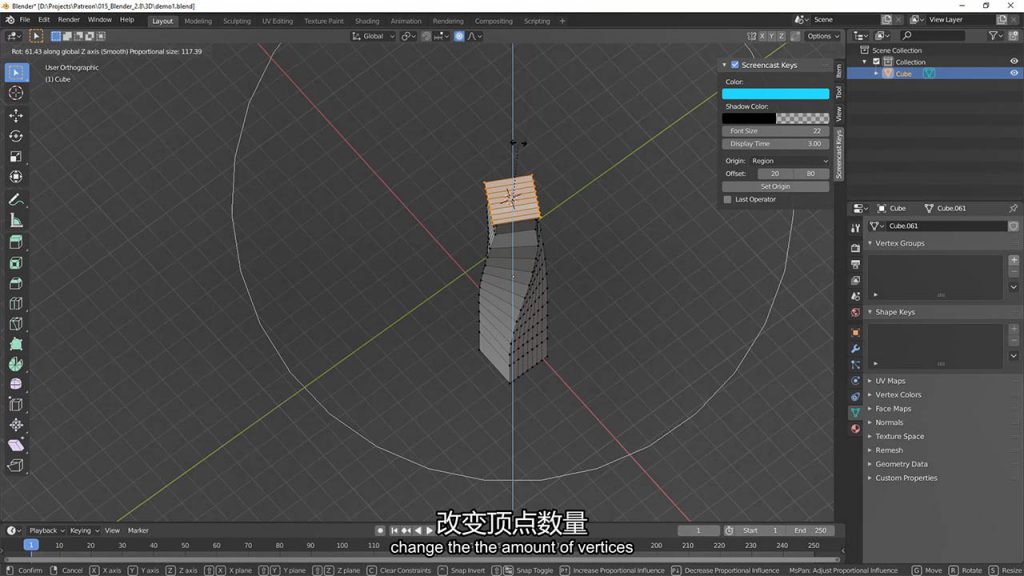Select the Measure tool
Image resolution: width=1024 pixels, height=576 pixels.
pos(16,221)
